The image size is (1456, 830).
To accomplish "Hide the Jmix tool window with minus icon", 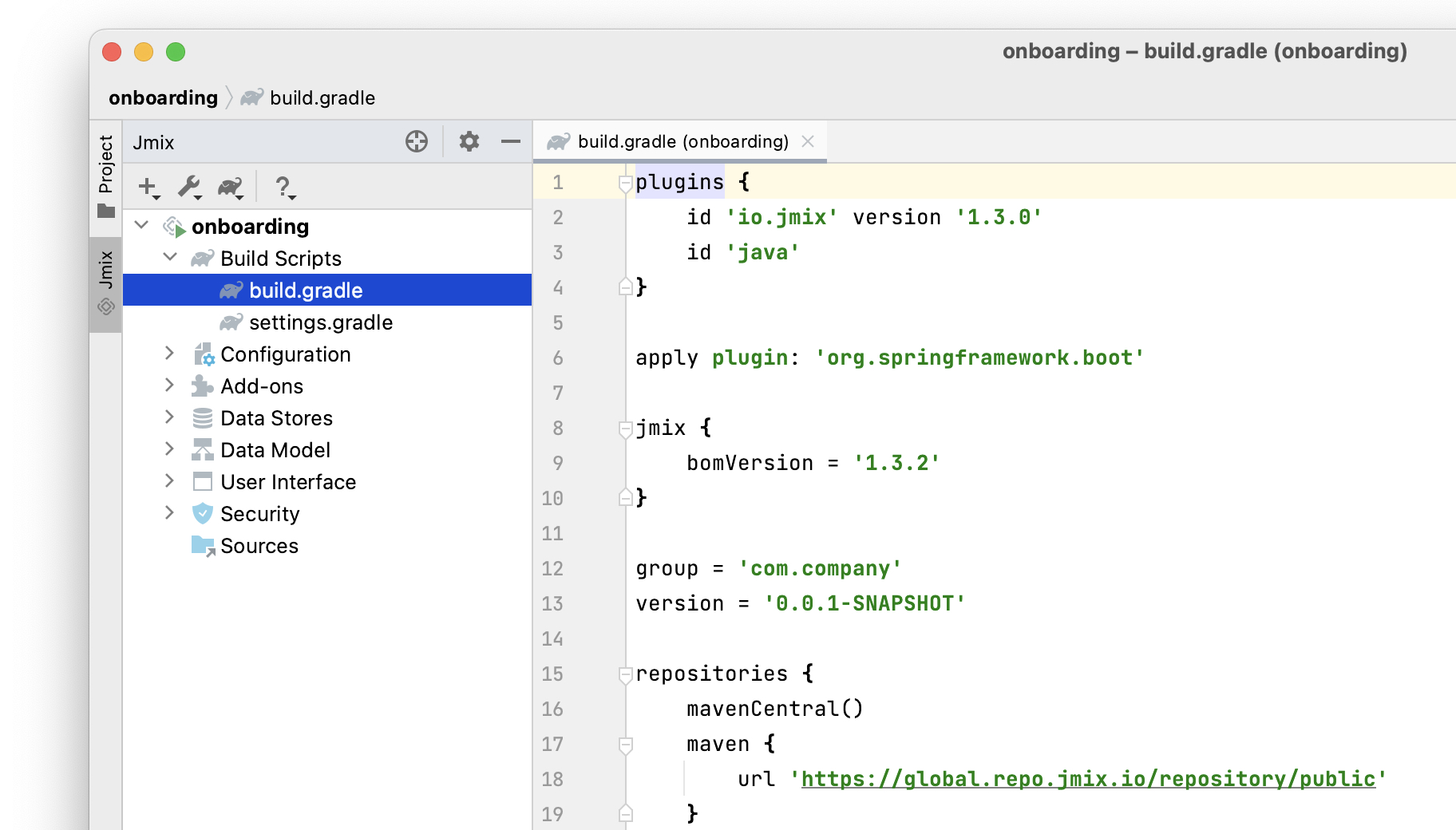I will (511, 142).
